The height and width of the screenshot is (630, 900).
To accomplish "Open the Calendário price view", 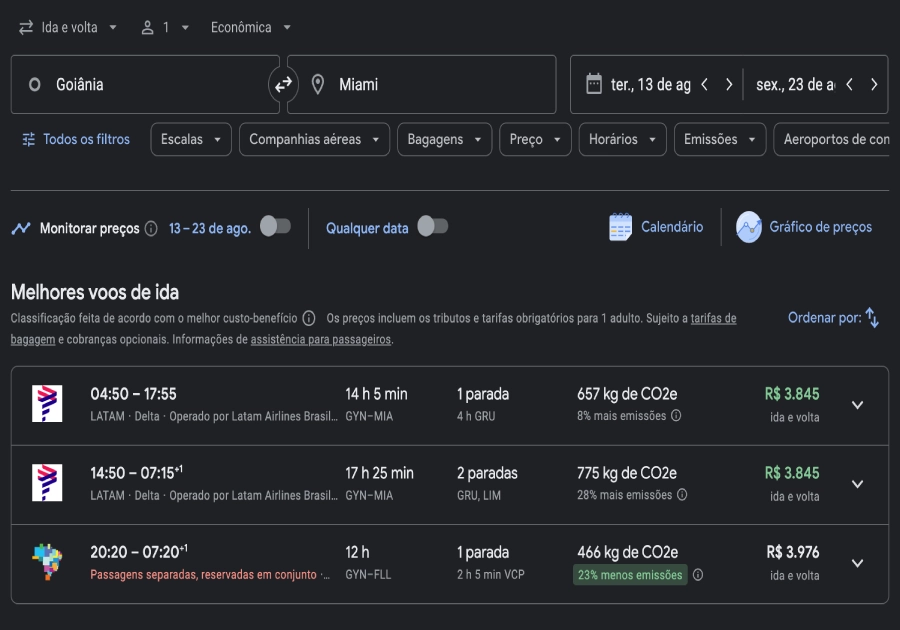I will pyautogui.click(x=656, y=227).
